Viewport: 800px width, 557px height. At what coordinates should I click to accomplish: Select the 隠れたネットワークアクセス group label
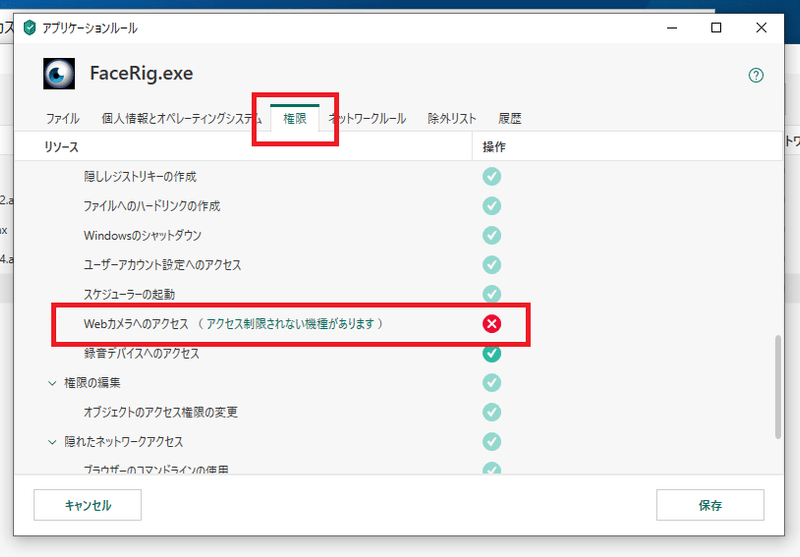point(123,442)
